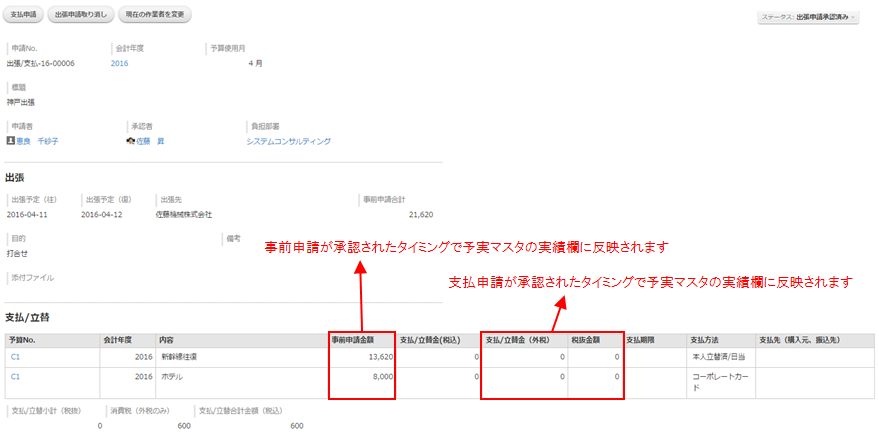The height and width of the screenshot is (435, 879).
Task: Open applicant 恵良 千紗子 link
Action: (37, 141)
